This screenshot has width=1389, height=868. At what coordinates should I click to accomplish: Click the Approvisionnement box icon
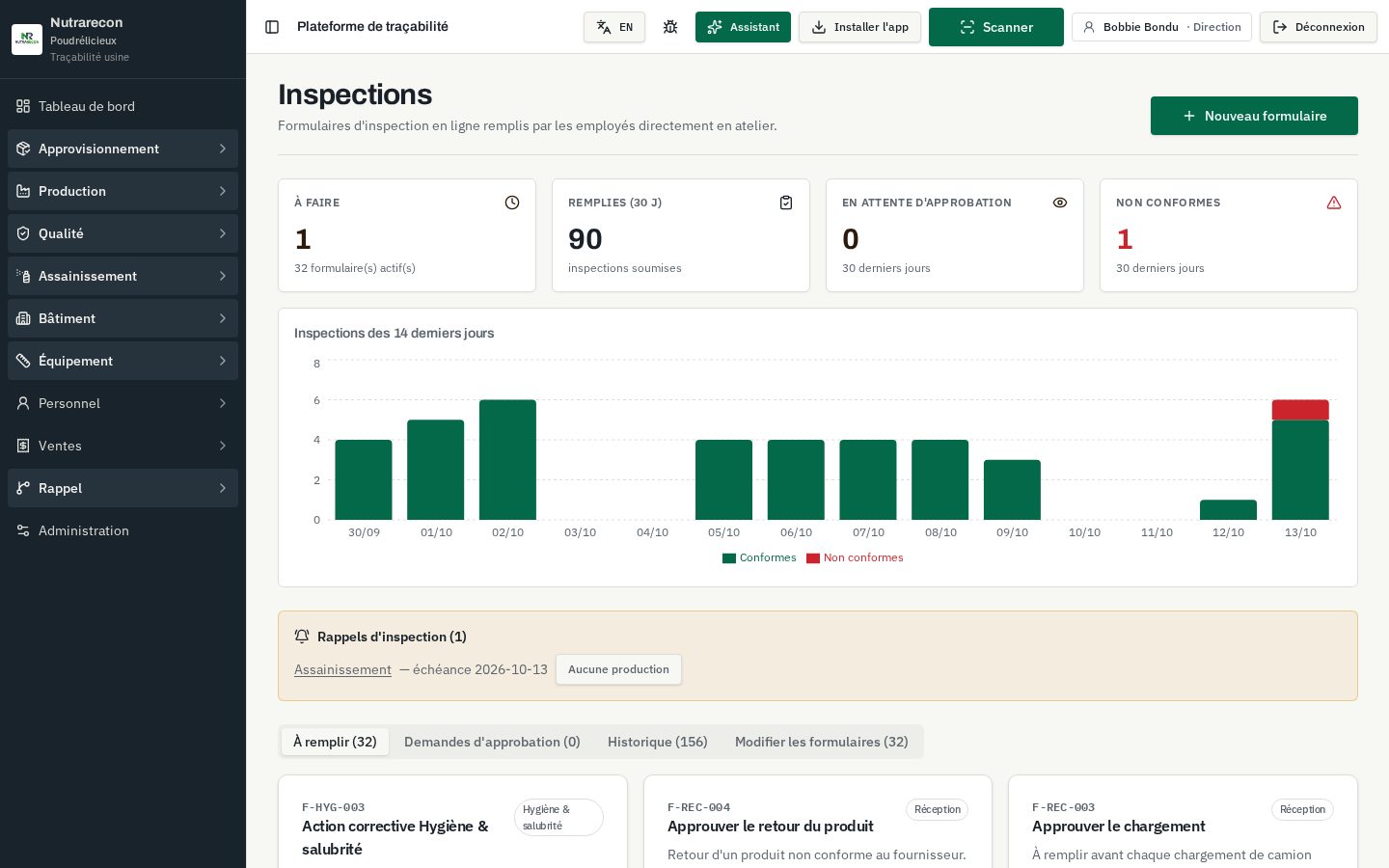pos(23,149)
